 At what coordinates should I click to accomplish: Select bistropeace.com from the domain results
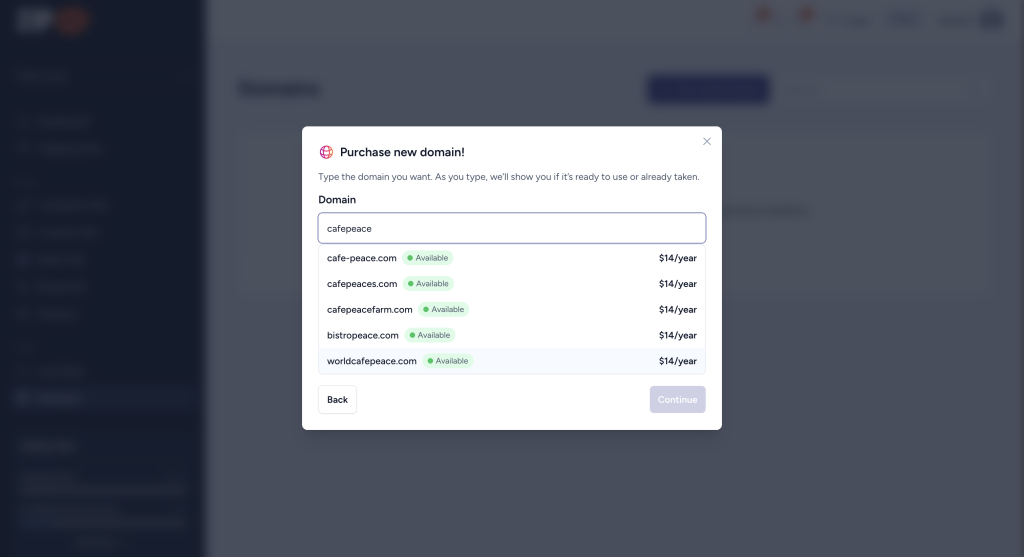click(363, 335)
